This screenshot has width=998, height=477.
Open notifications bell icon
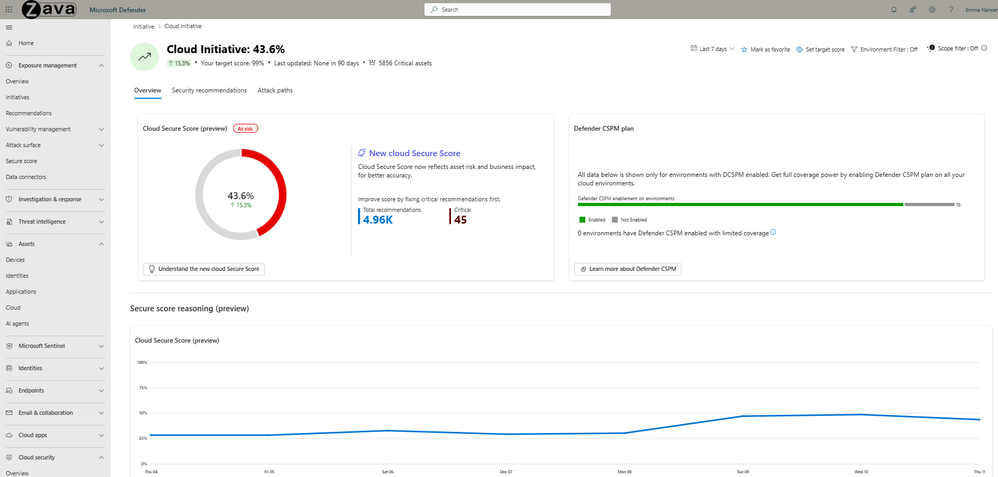click(x=894, y=10)
